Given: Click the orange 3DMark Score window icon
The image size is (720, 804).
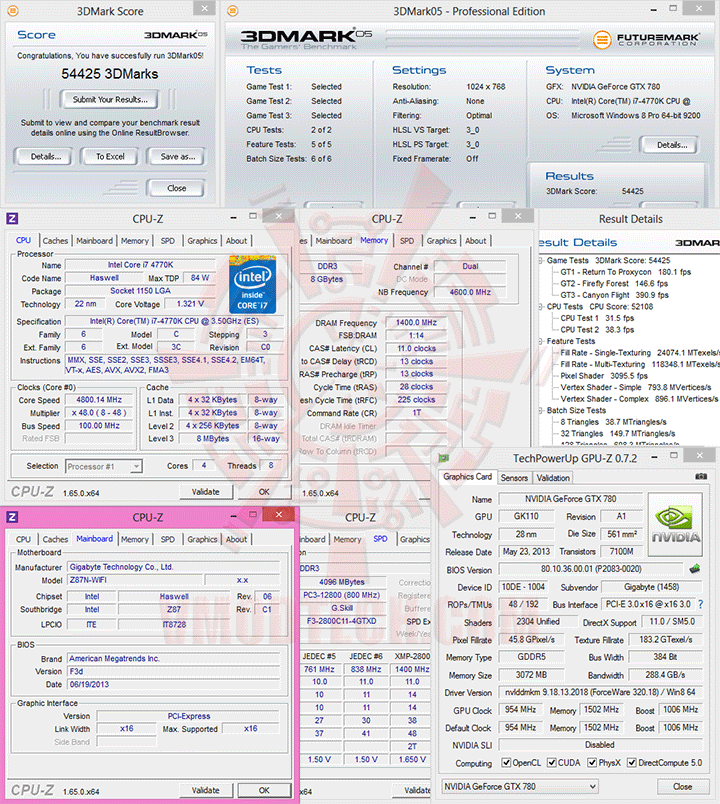Looking at the screenshot, I should [x=12, y=10].
